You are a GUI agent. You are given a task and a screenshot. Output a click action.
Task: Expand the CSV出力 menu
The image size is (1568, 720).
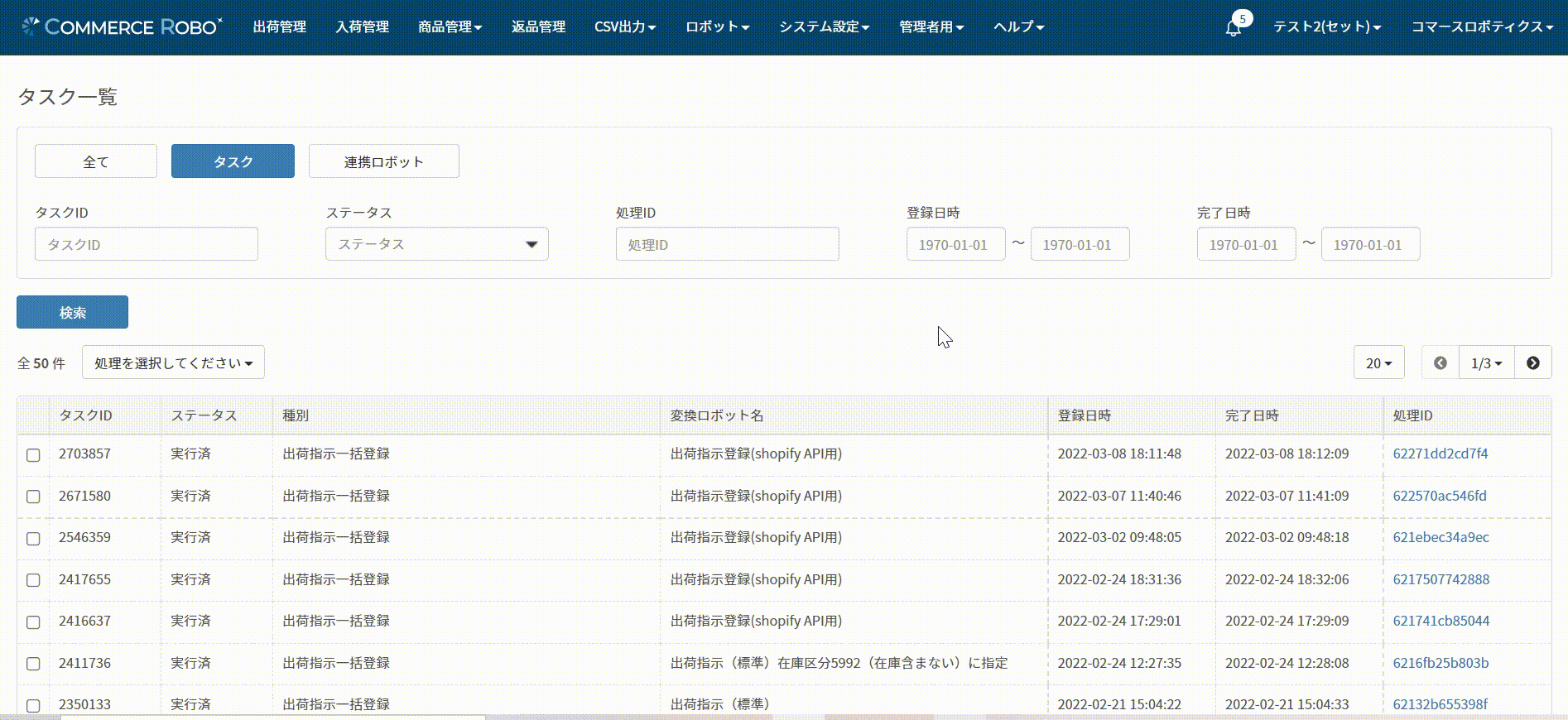625,26
